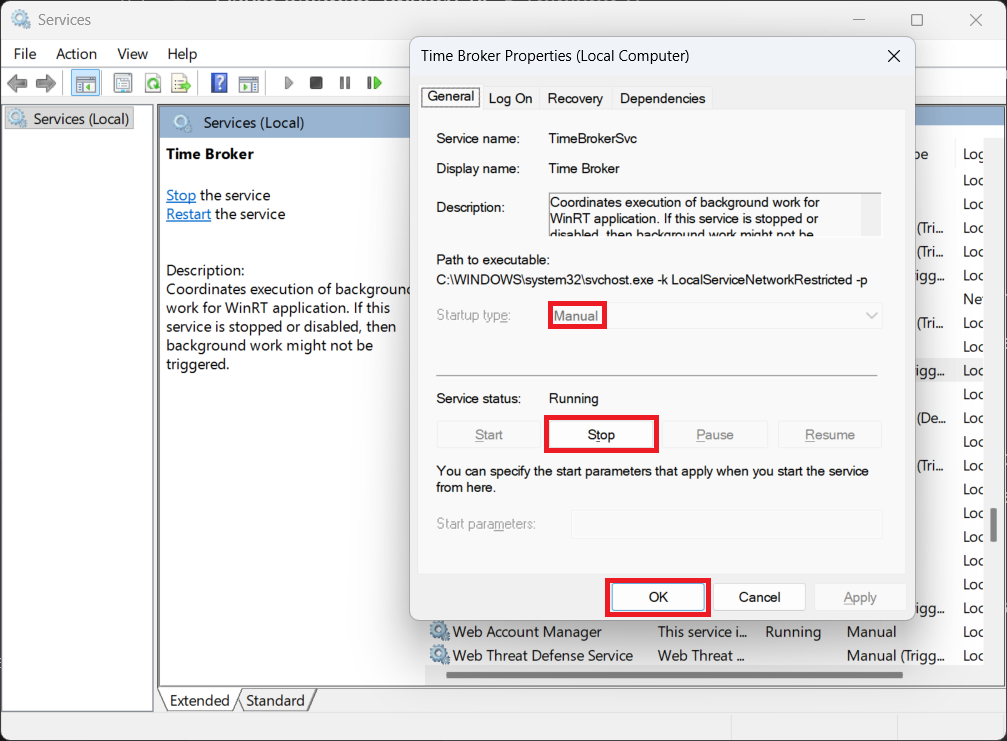This screenshot has height=741, width=1007.
Task: Expand the Startup type dropdown
Action: 715,316
